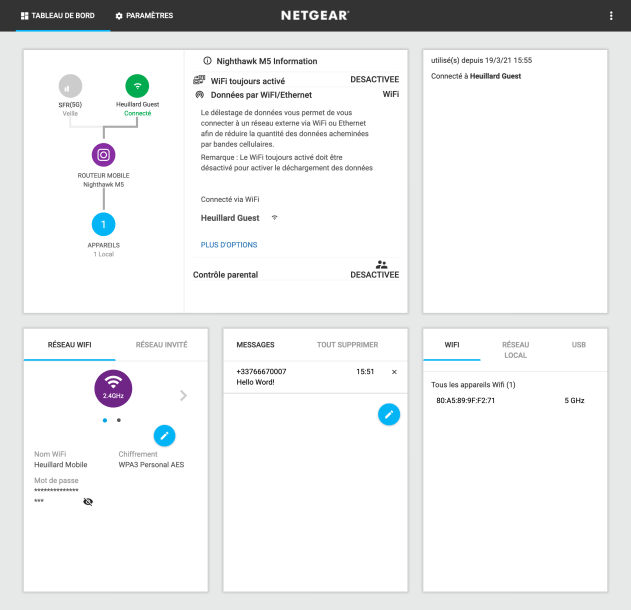Image resolution: width=631 pixels, height=610 pixels.
Task: Open the message from +33766670007
Action: [316, 377]
